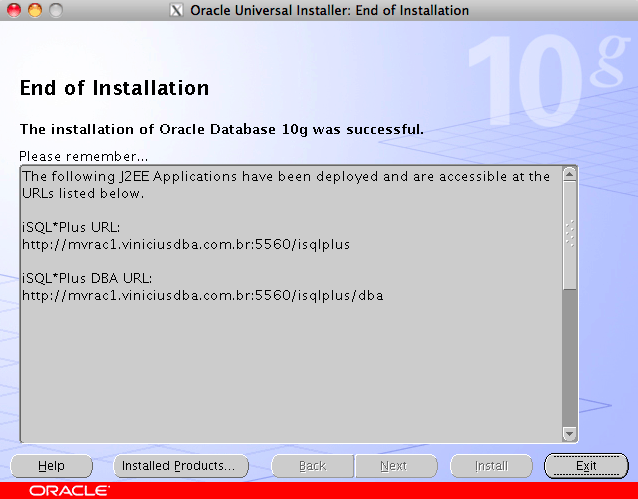
Task: Click the 'End of Installation' heading
Action: pyautogui.click(x=114, y=88)
